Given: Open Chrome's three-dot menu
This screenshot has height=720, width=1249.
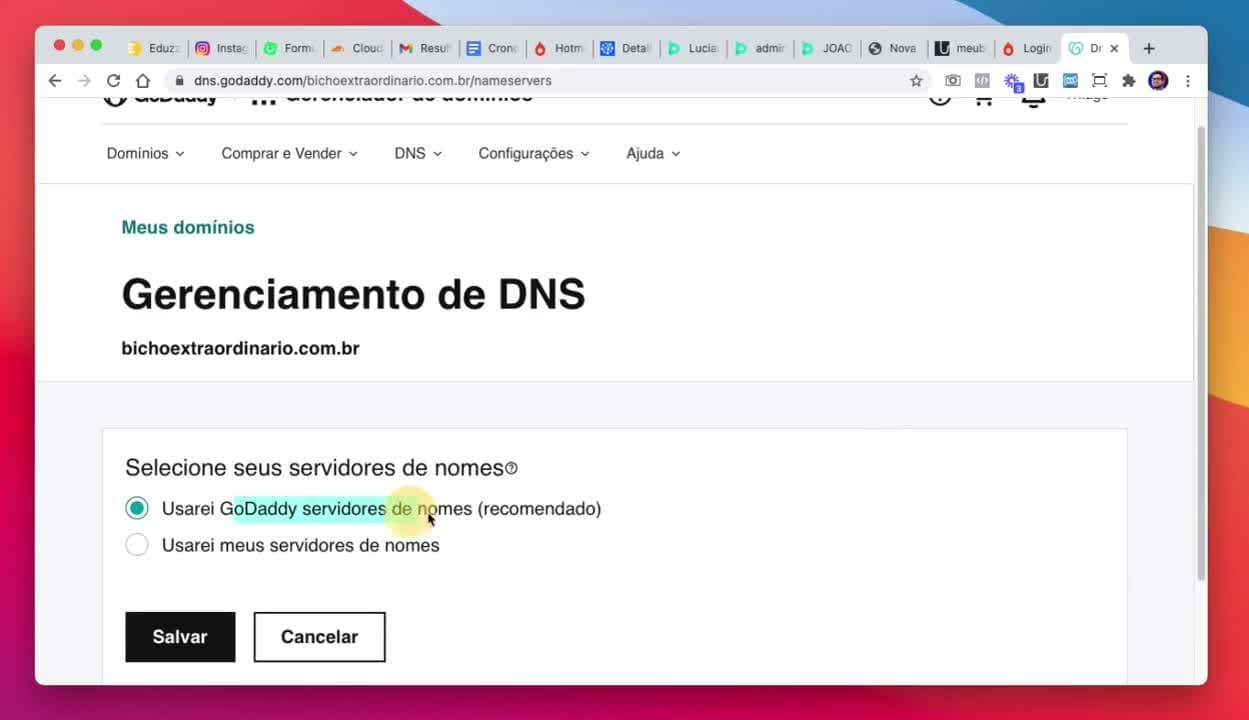Looking at the screenshot, I should click(1188, 81).
